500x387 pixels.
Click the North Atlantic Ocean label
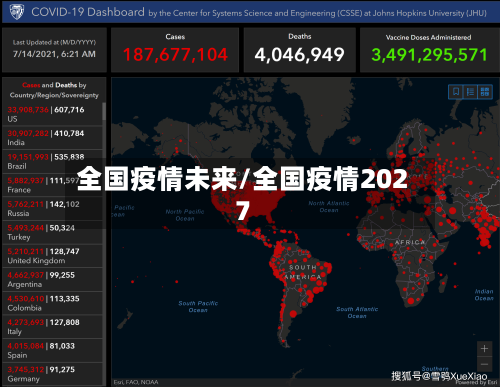pos(329,207)
